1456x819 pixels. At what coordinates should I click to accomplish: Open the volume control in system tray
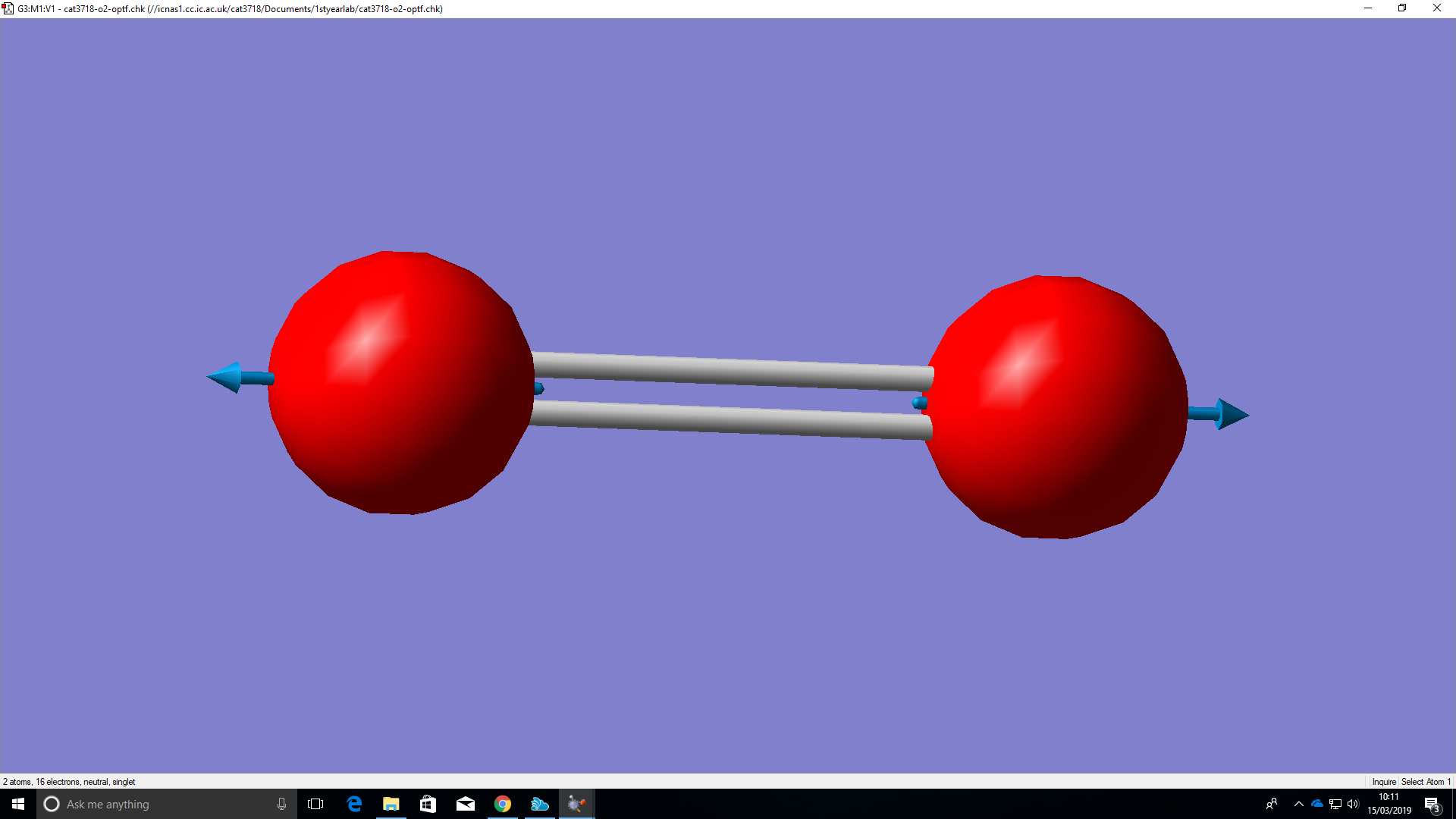click(1354, 804)
